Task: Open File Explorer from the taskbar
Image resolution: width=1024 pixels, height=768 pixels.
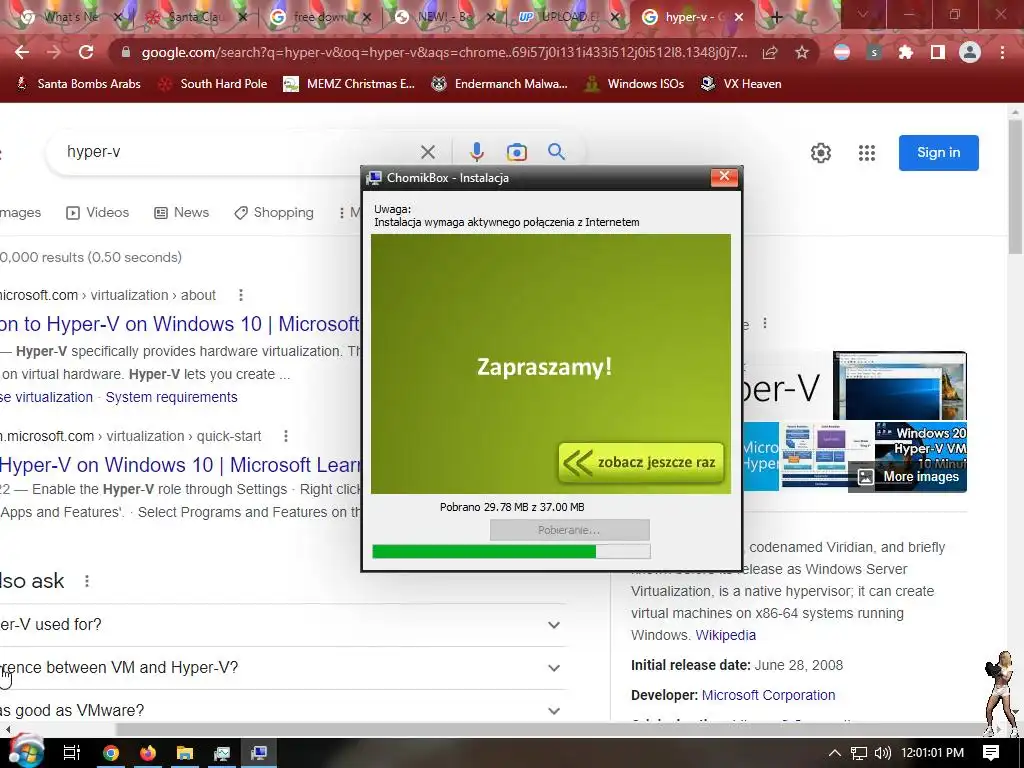Action: [185, 753]
